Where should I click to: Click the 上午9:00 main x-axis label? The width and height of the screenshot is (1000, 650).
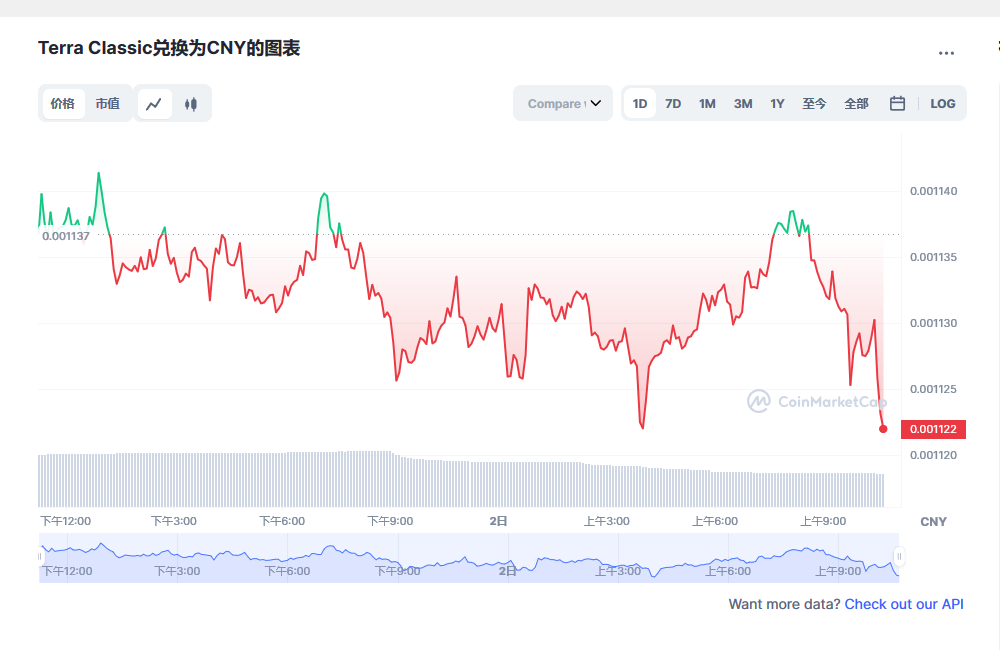click(x=823, y=521)
